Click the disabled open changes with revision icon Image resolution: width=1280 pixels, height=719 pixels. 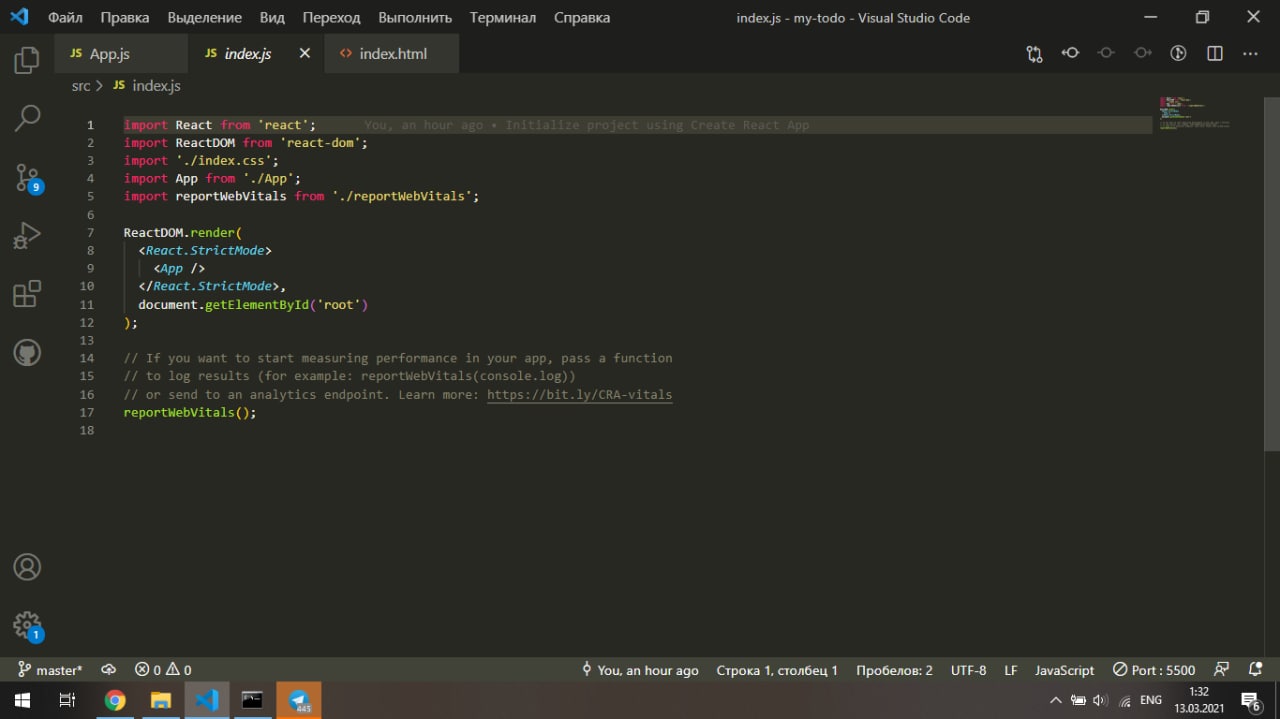1106,53
